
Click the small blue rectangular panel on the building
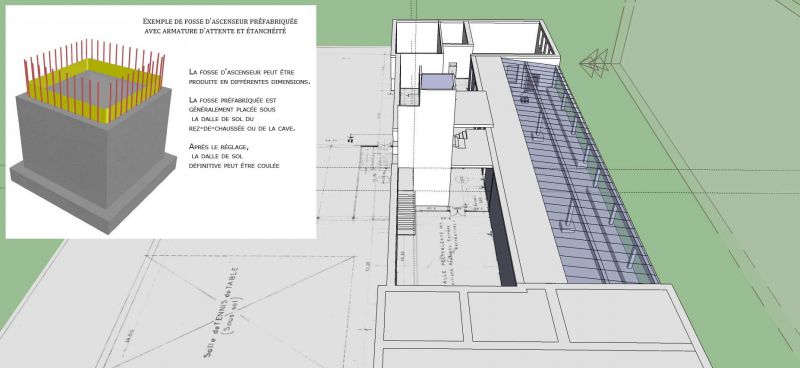point(437,82)
